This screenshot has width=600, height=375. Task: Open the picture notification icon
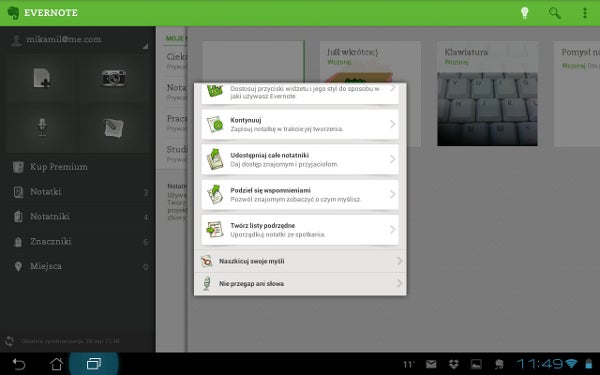(x=476, y=364)
